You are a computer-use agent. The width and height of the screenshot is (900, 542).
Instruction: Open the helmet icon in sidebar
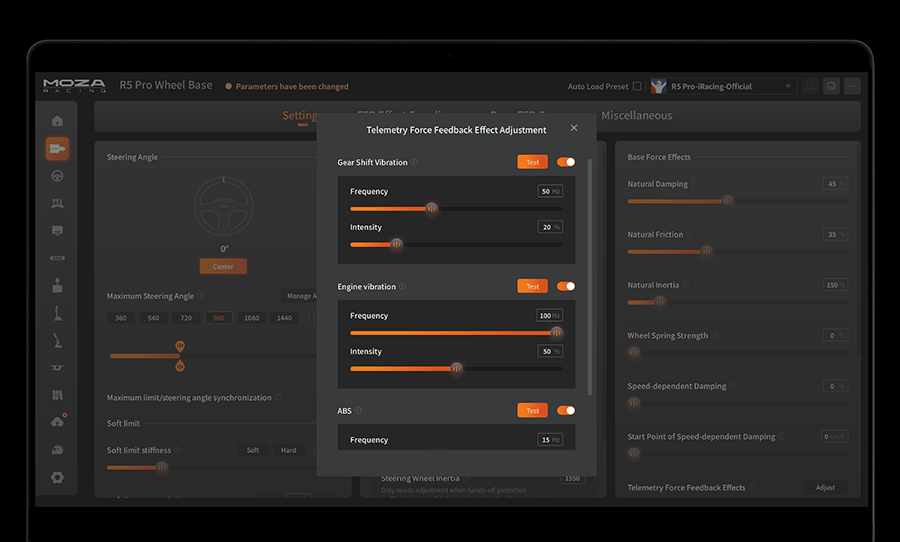tap(57, 450)
